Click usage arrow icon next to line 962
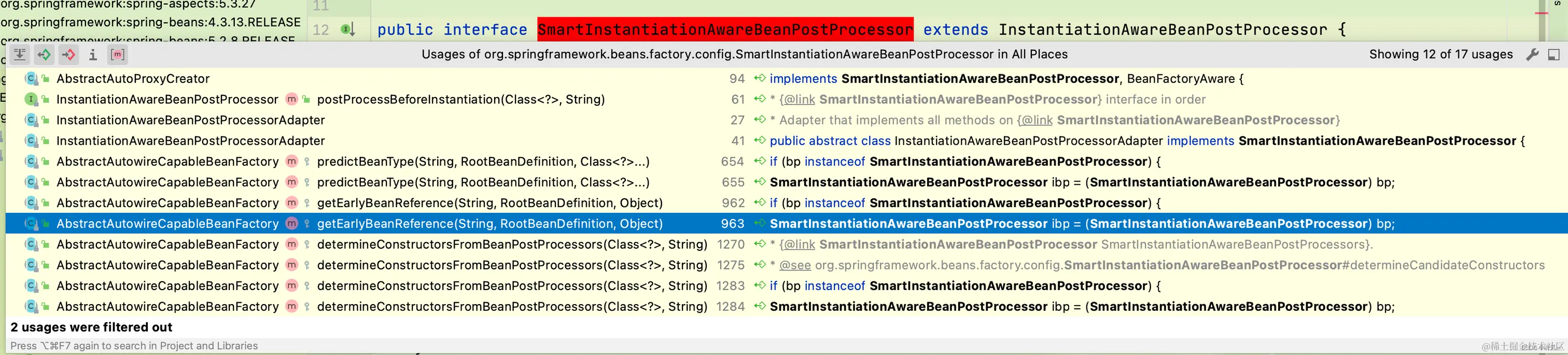The height and width of the screenshot is (355, 1568). point(760,202)
